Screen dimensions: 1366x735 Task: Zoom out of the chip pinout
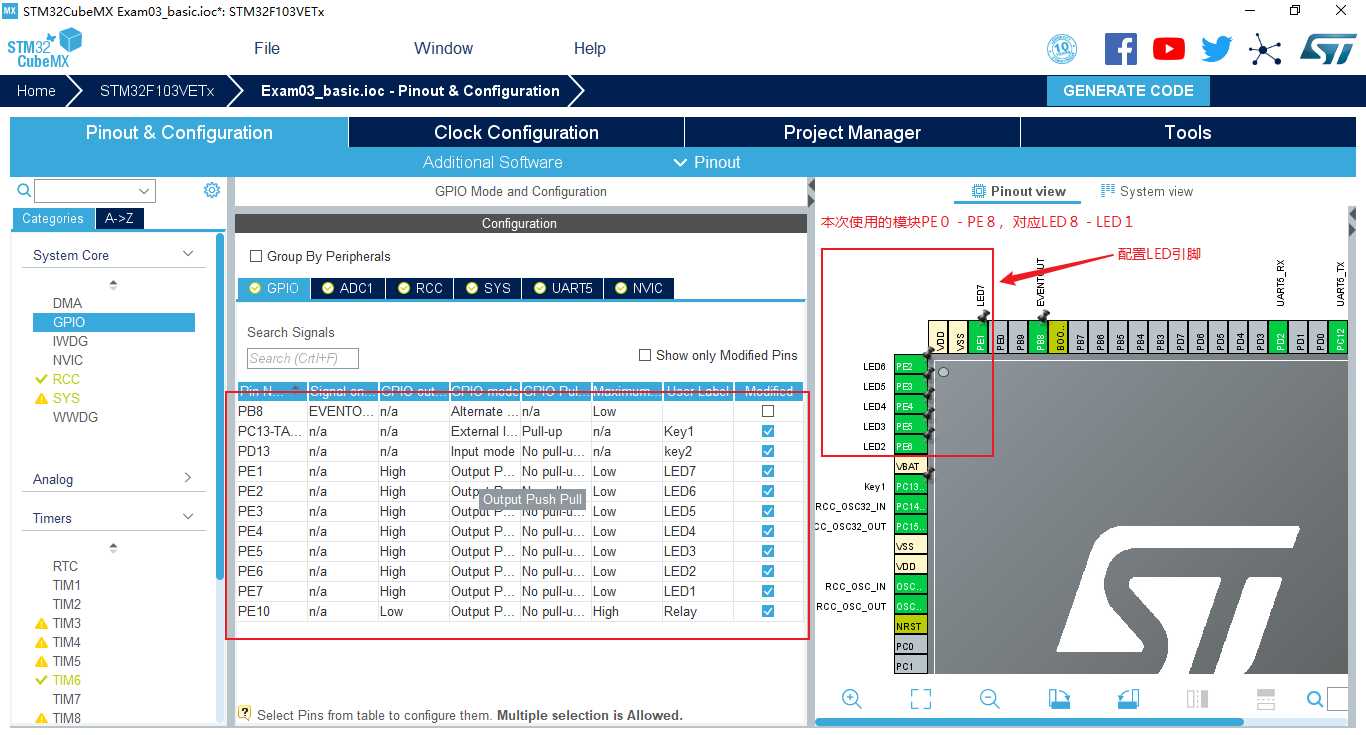click(x=989, y=699)
